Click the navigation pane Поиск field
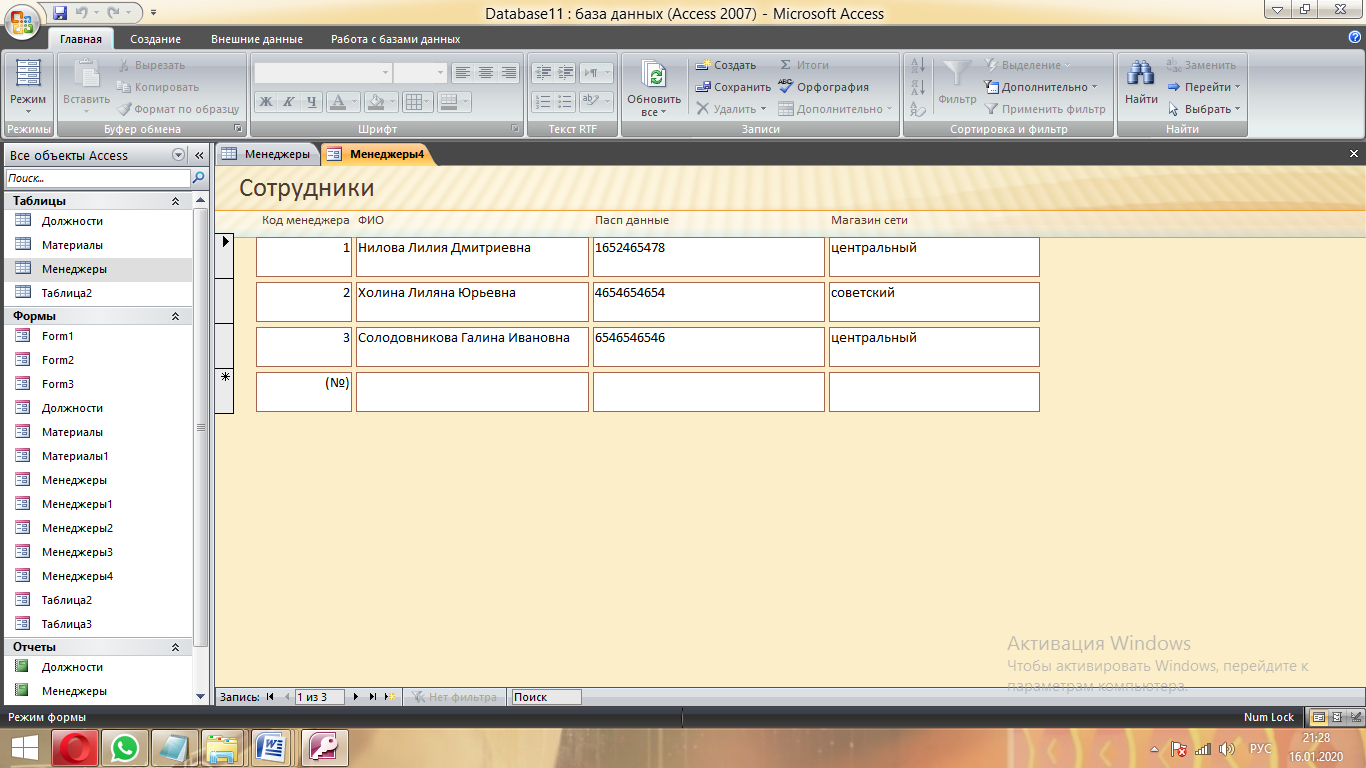This screenshot has width=1366, height=768. click(x=97, y=178)
